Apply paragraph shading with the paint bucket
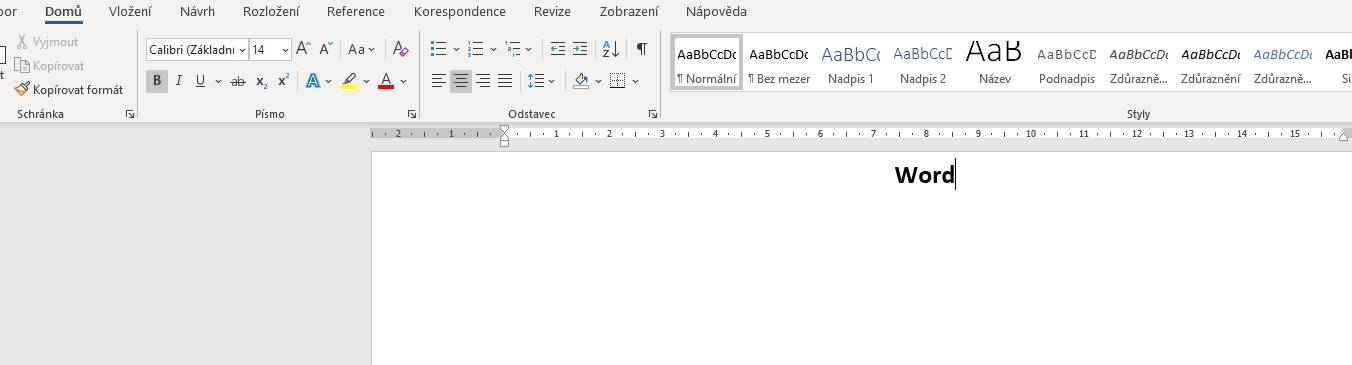The width and height of the screenshot is (1352, 365). [581, 81]
